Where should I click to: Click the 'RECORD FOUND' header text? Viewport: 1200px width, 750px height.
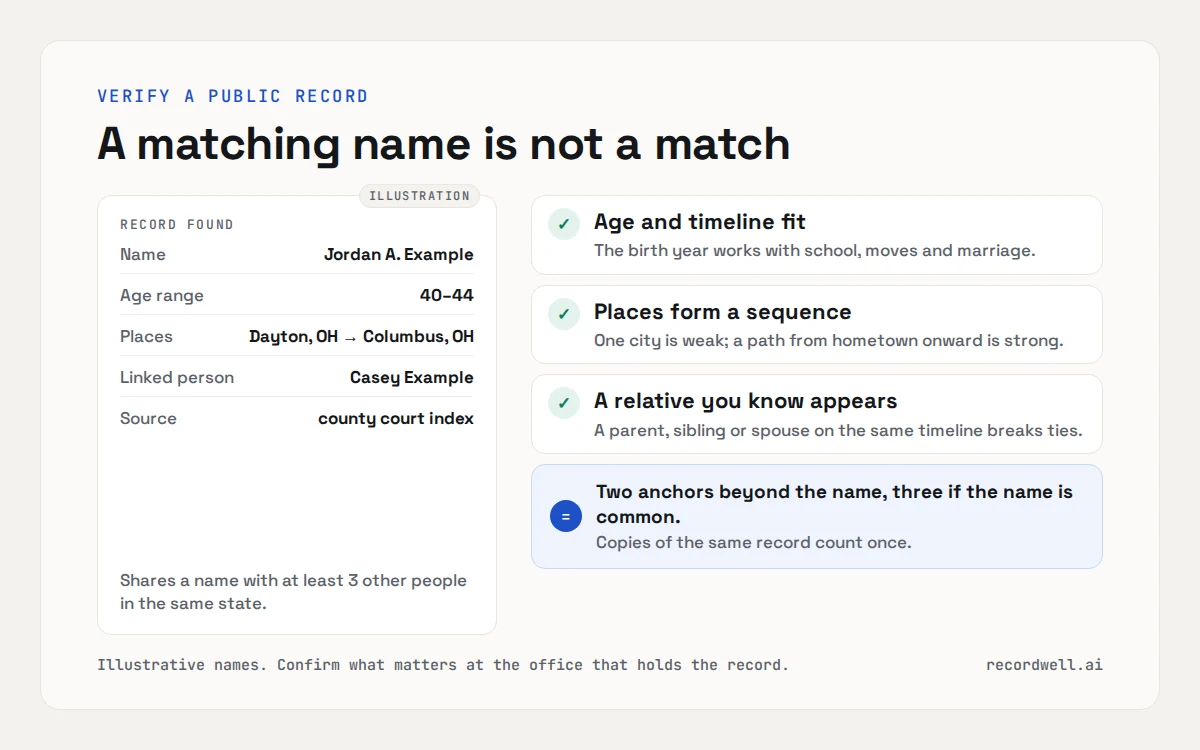(177, 225)
